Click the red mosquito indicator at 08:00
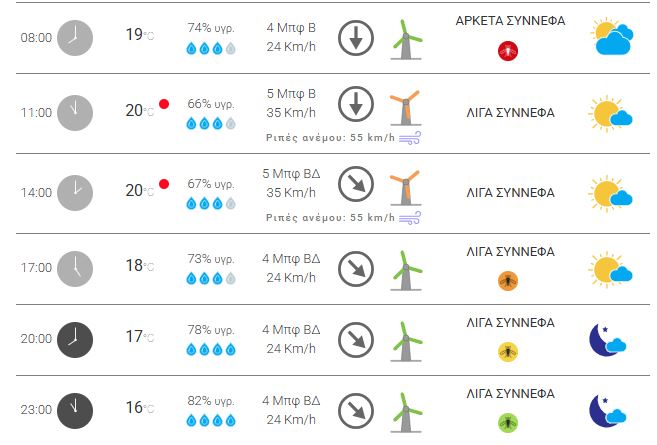 pyautogui.click(x=508, y=51)
